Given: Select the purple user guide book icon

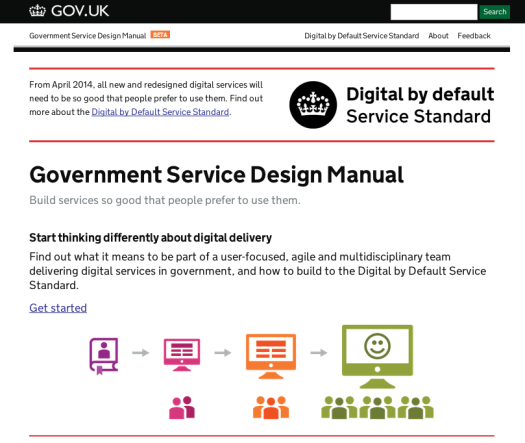Looking at the screenshot, I should (104, 356).
